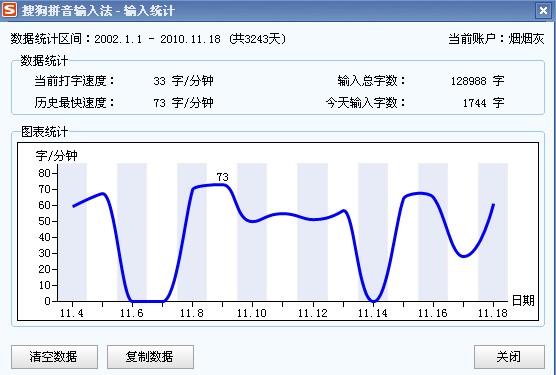Click the 输入总字数 label

click(372, 81)
